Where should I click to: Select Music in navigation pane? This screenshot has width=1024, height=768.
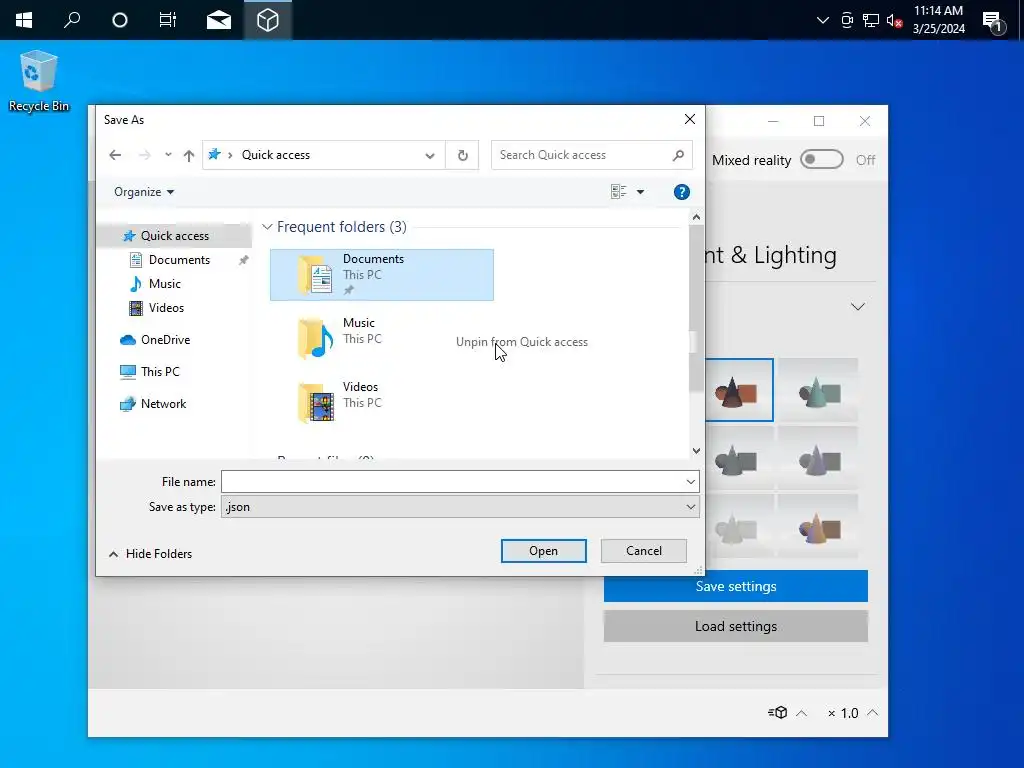(x=165, y=284)
